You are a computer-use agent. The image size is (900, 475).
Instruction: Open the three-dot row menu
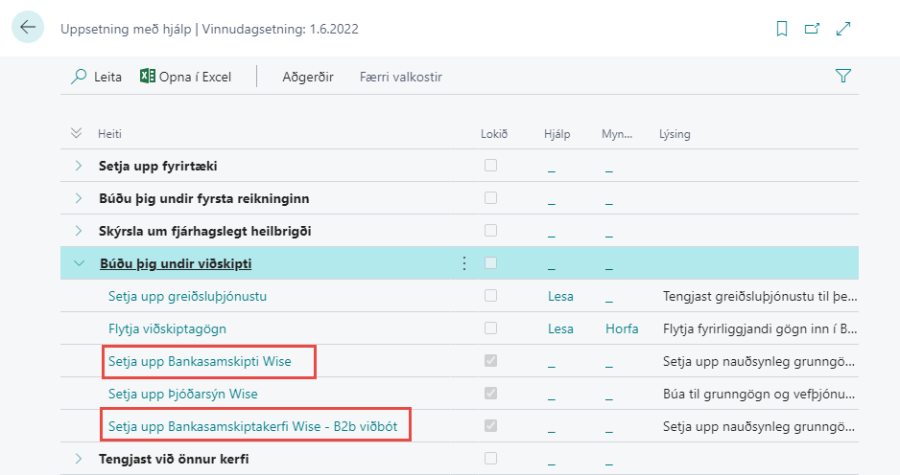tap(463, 263)
